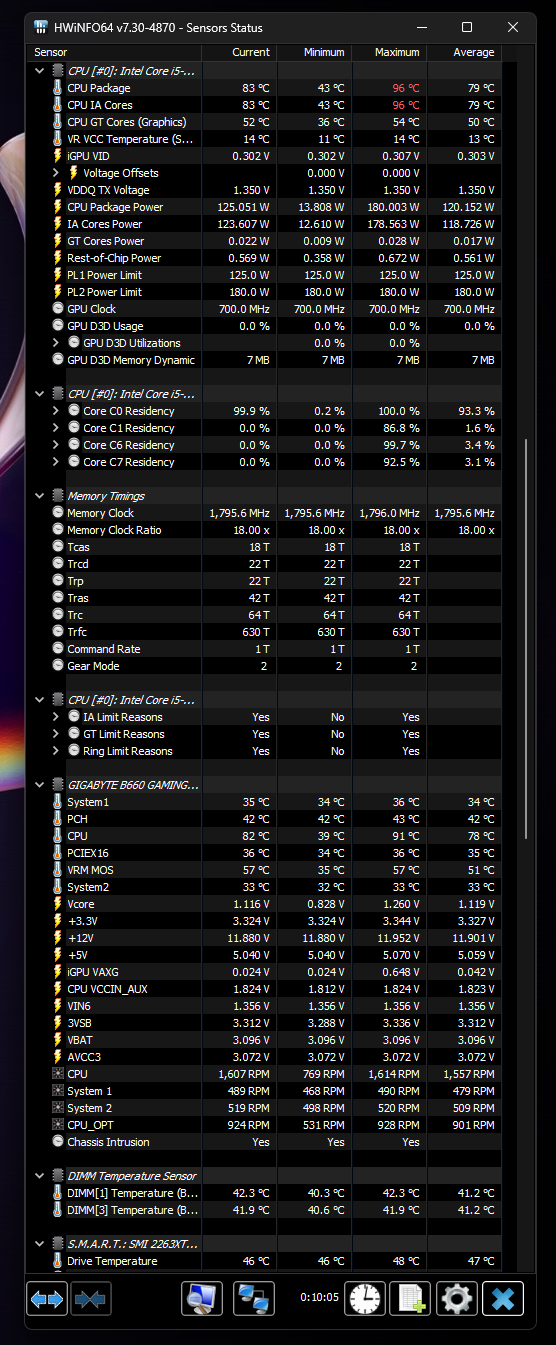556x1345 pixels.
Task: Expand Core C6 Residency details
Action: click(56, 445)
